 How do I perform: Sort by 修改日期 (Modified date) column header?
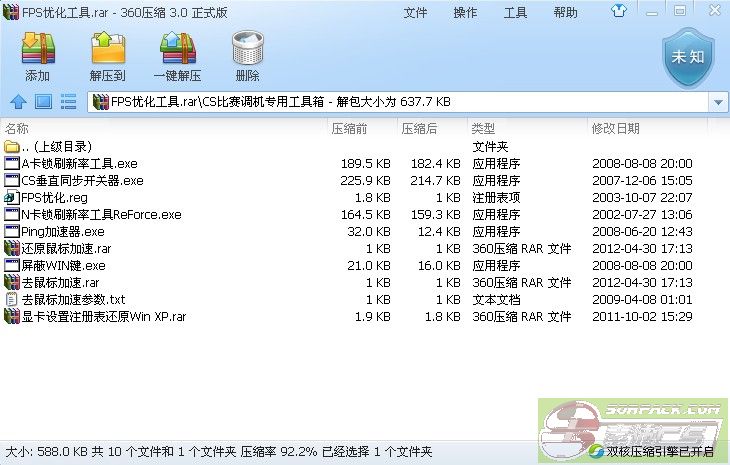point(615,128)
